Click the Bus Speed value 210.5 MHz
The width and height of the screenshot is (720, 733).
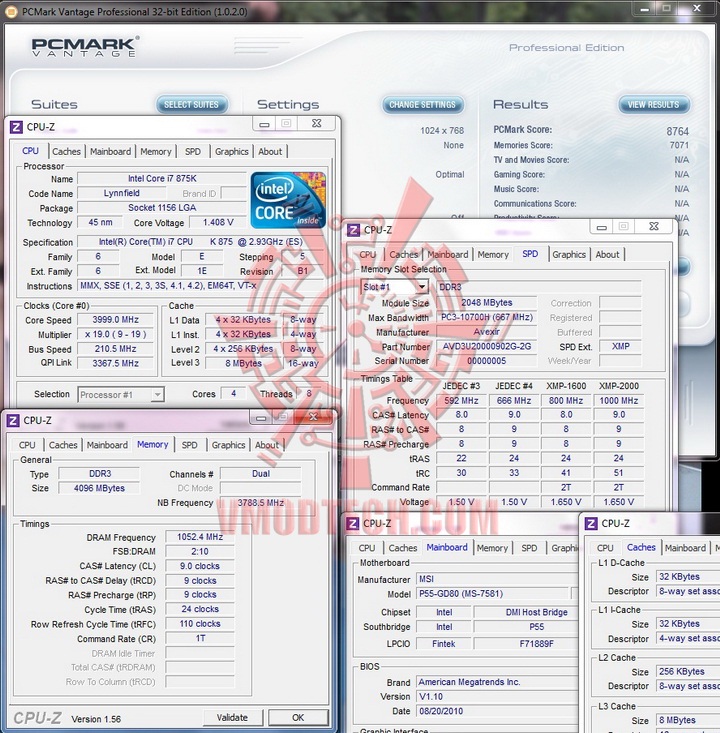[x=115, y=349]
